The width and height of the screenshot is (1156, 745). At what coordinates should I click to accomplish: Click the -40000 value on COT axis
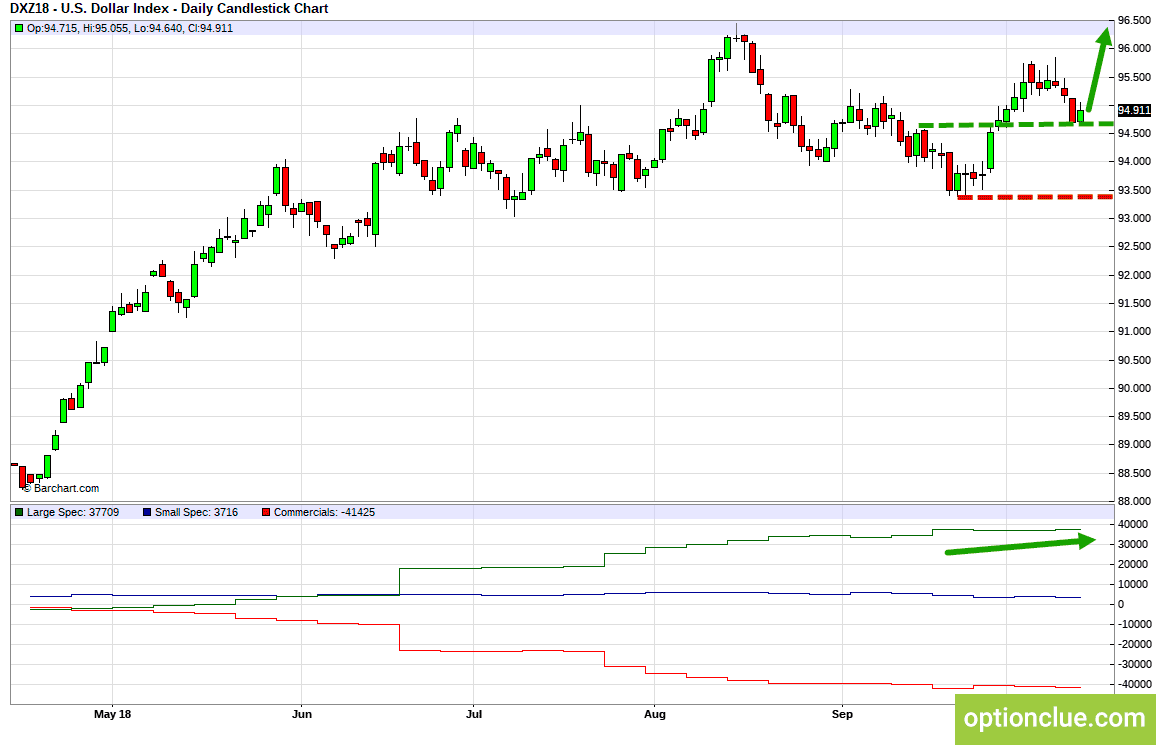pyautogui.click(x=1133, y=684)
